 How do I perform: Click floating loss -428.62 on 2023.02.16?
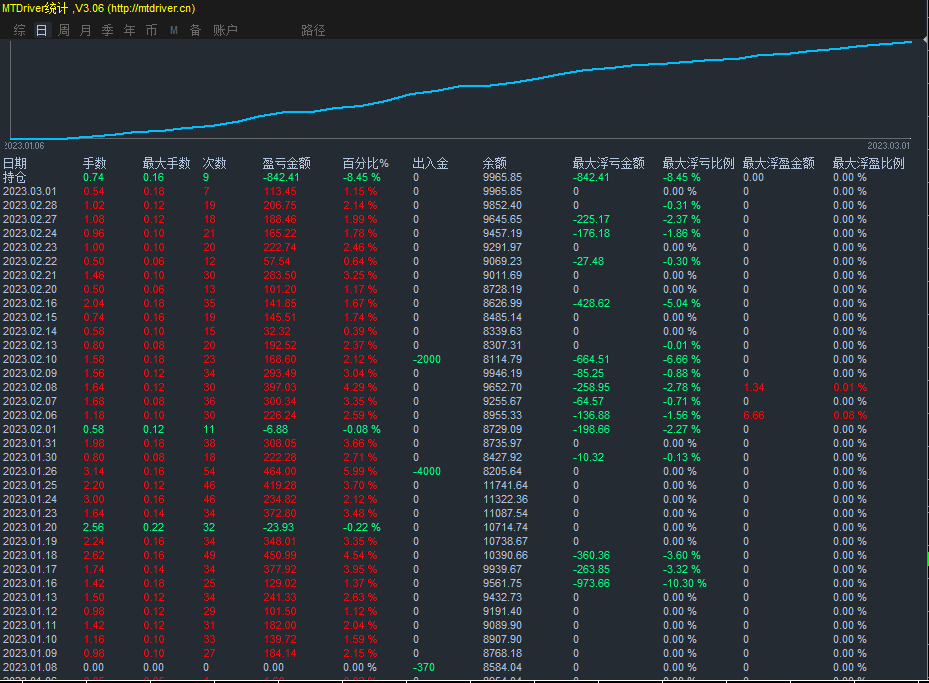(591, 303)
